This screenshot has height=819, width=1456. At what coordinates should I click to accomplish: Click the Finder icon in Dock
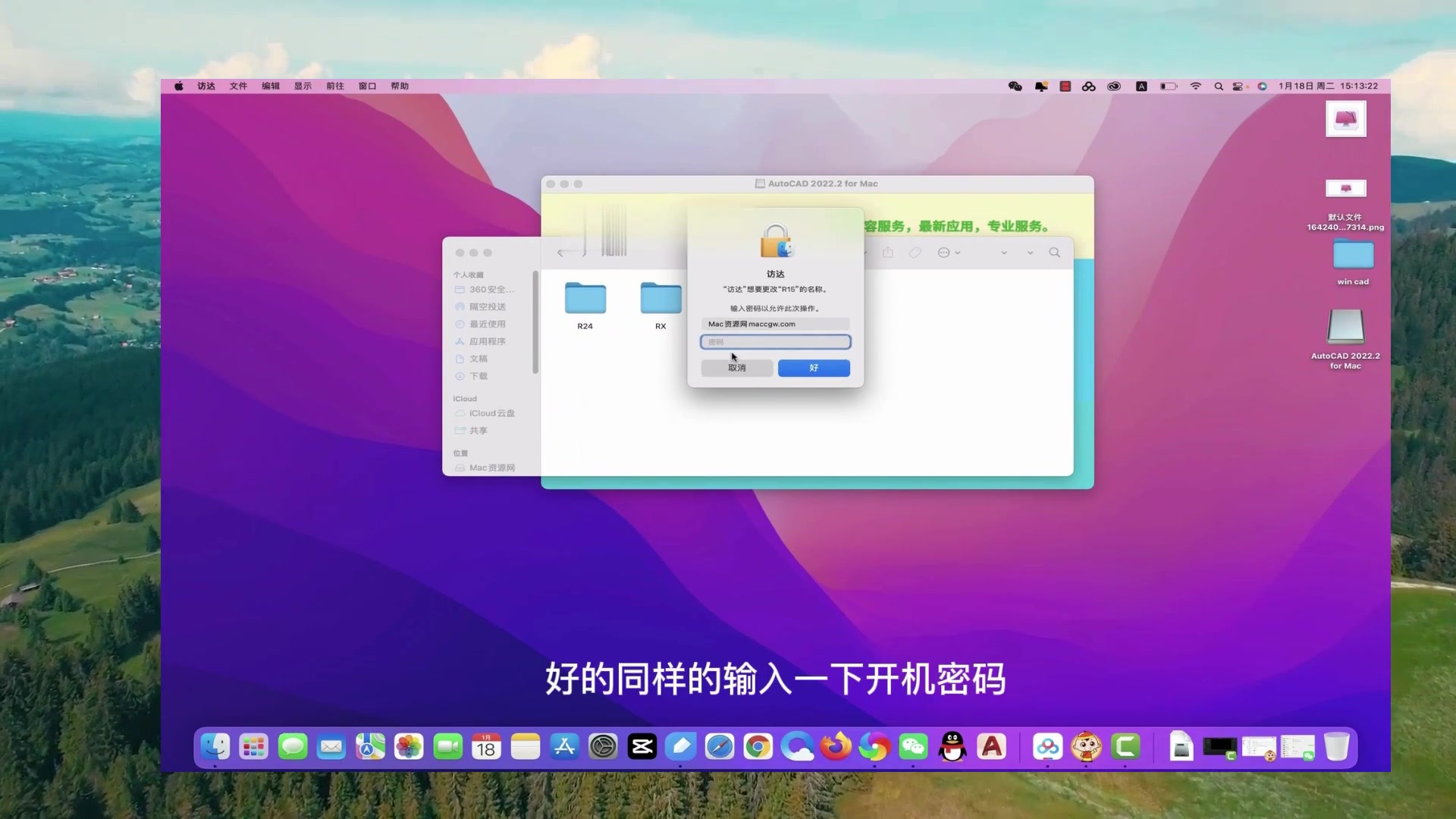click(215, 747)
